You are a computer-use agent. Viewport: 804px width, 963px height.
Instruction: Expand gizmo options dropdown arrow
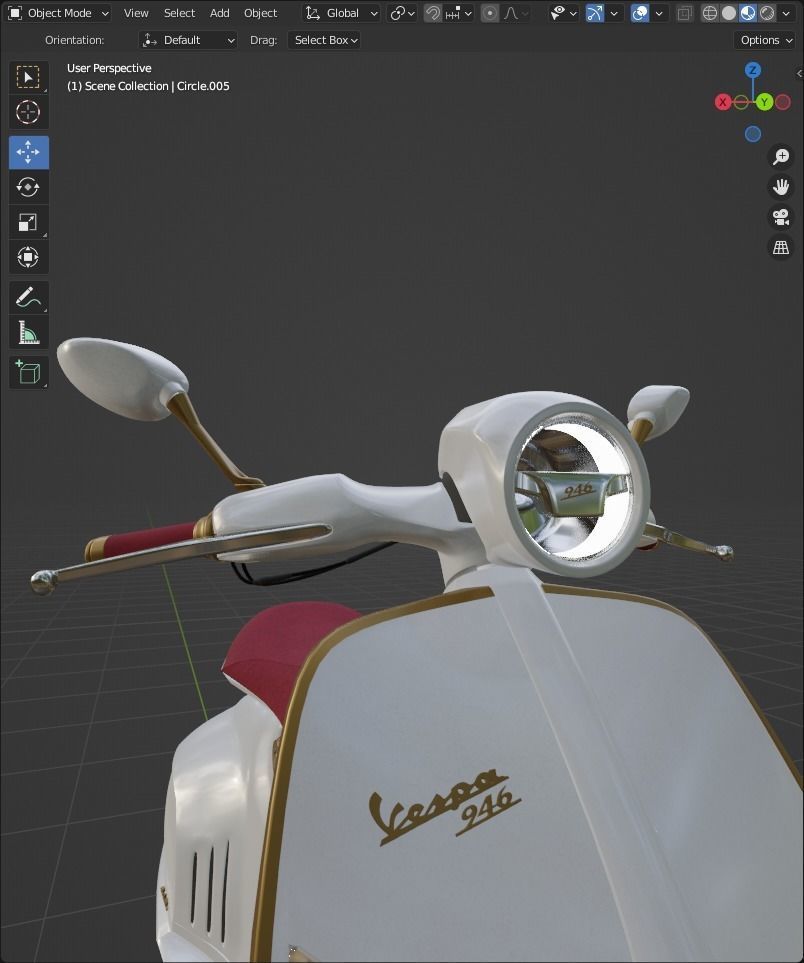pos(614,13)
